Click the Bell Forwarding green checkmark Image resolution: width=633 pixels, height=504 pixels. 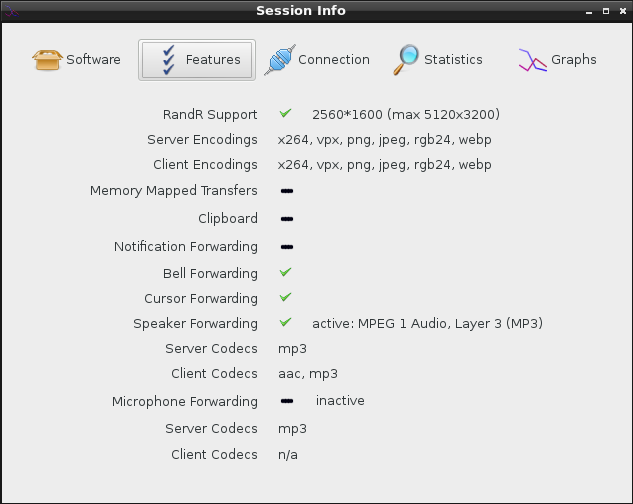pos(285,273)
